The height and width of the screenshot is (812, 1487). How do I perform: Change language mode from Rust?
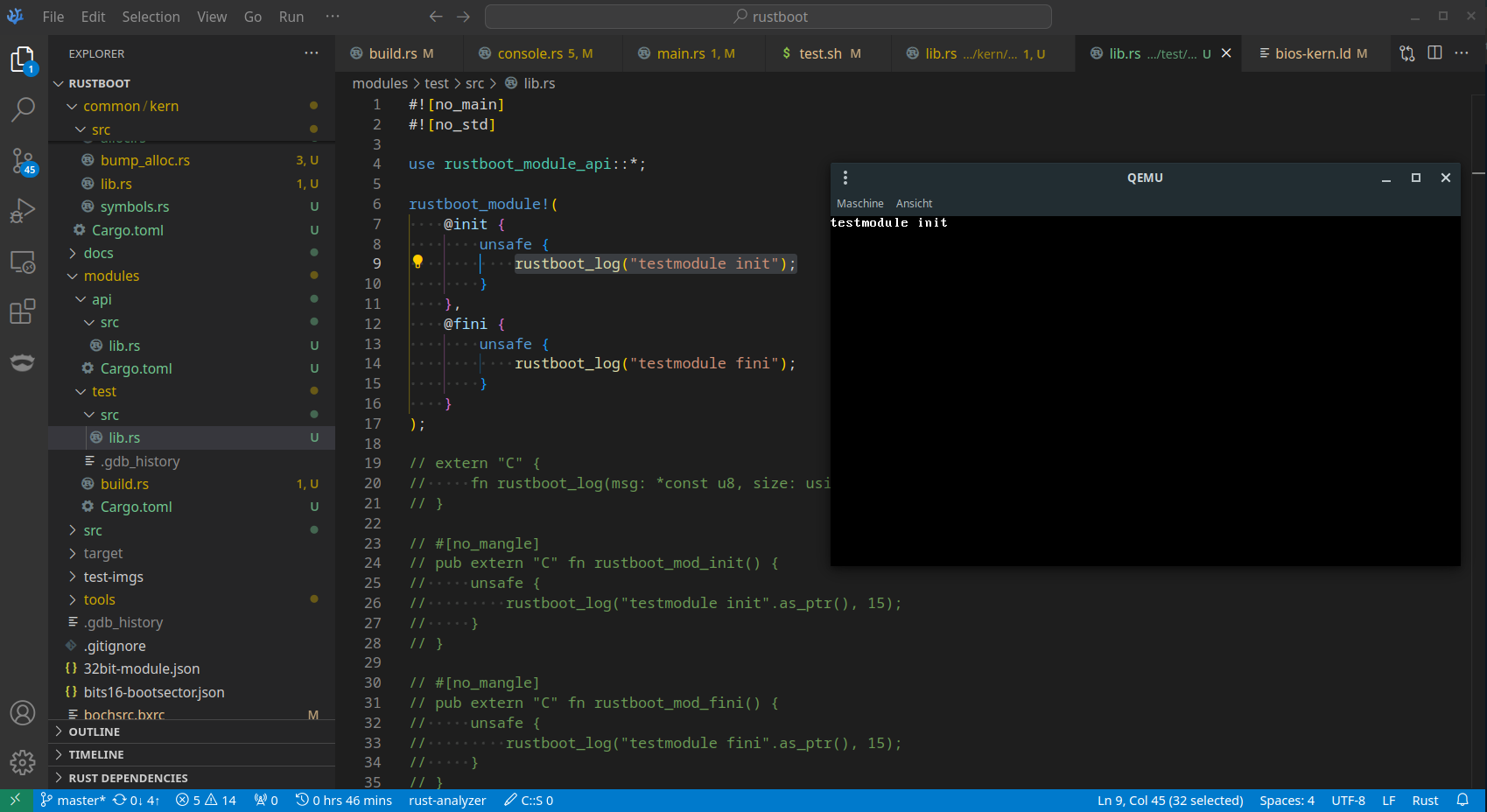point(1425,800)
